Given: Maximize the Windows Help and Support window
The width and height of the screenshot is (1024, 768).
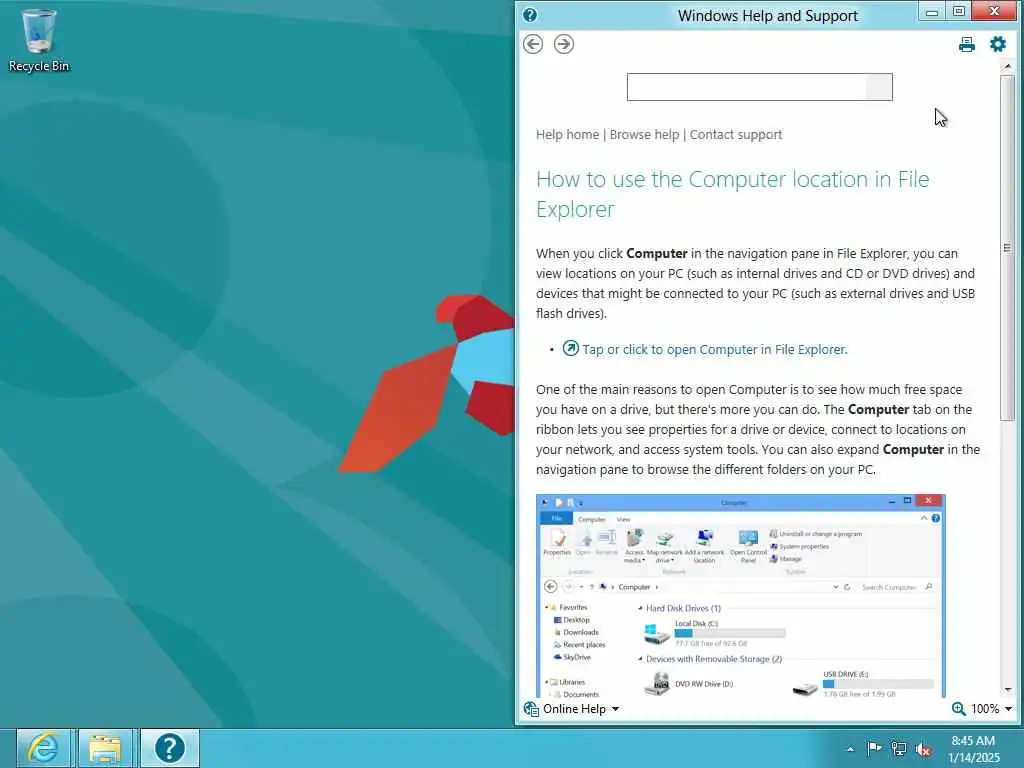Looking at the screenshot, I should [x=959, y=11].
